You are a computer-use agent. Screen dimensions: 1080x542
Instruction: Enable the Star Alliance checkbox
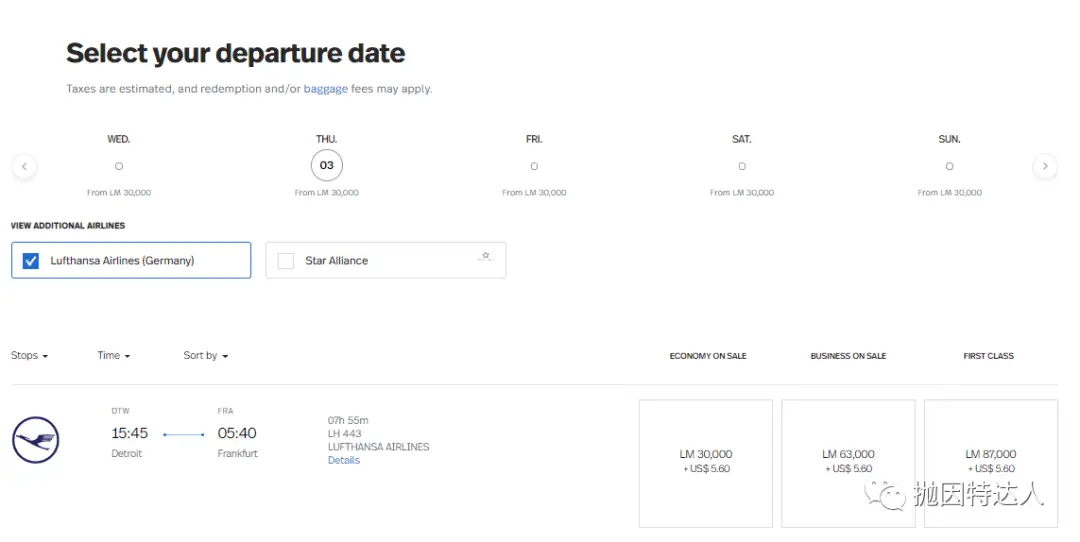coord(286,261)
